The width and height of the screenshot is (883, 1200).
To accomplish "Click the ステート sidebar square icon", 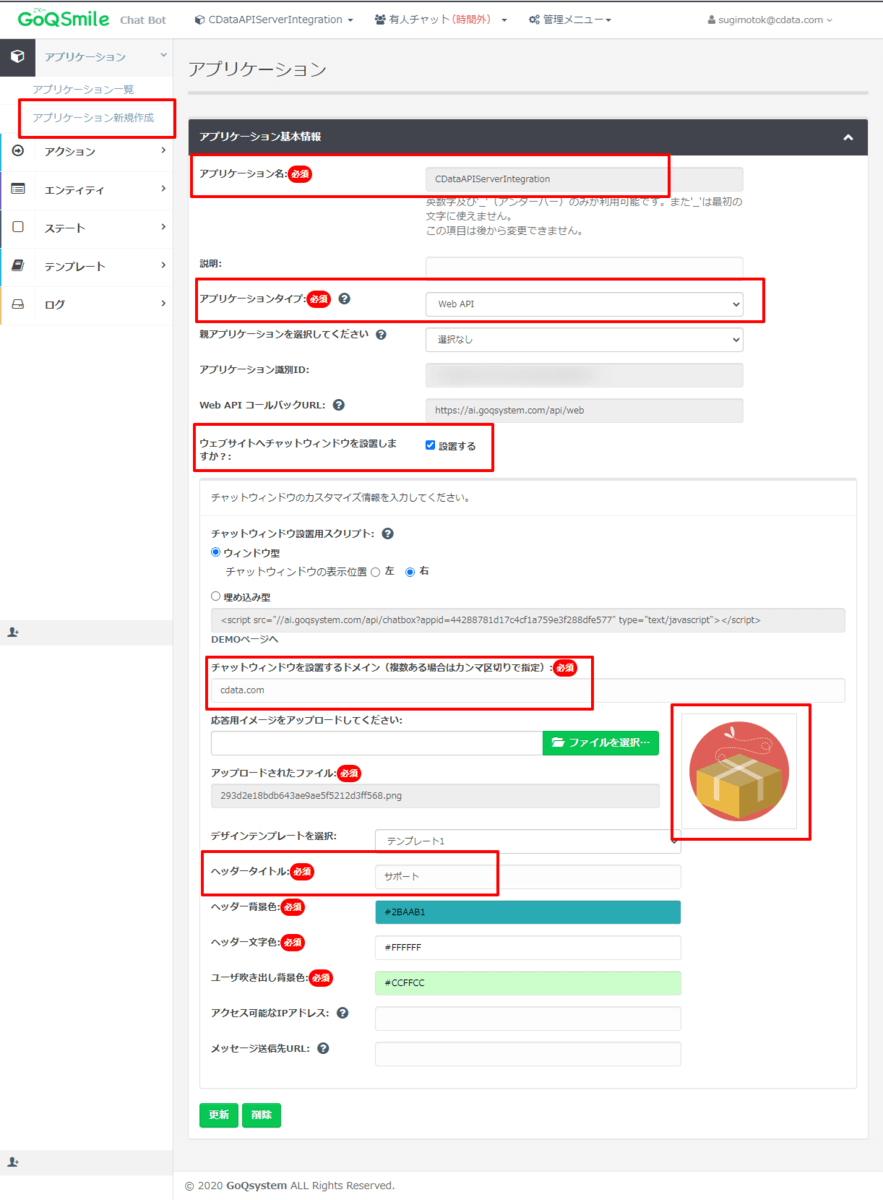I will [x=17, y=227].
